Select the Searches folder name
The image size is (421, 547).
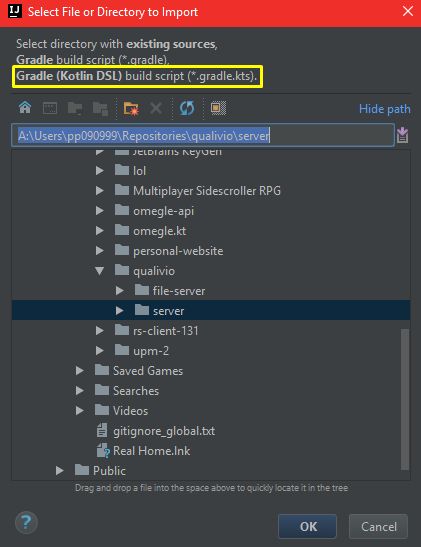coord(136,391)
